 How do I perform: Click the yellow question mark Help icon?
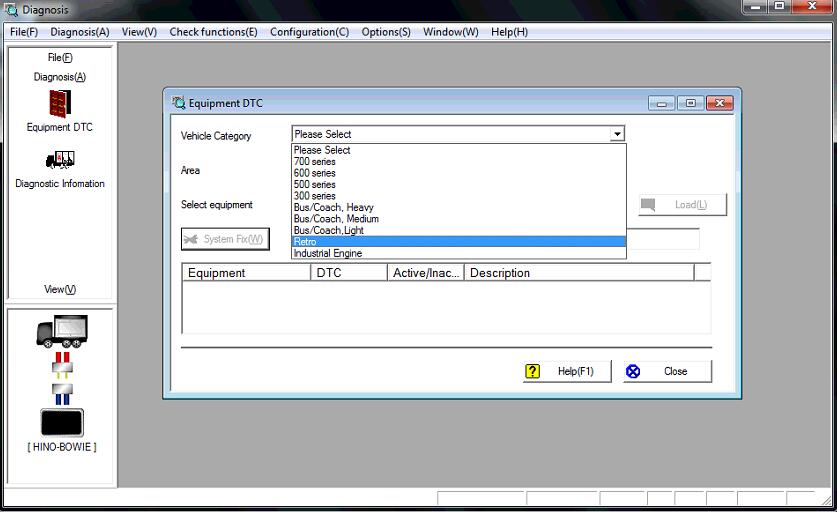(x=532, y=371)
